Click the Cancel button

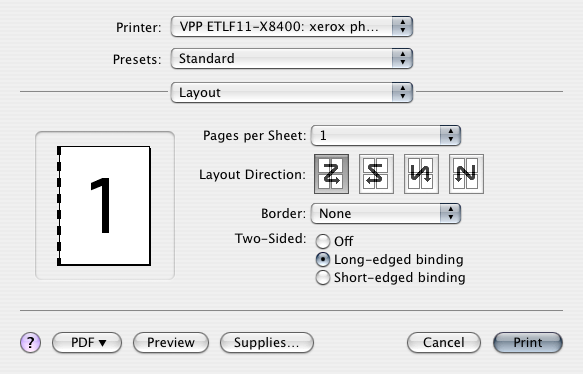tap(444, 342)
